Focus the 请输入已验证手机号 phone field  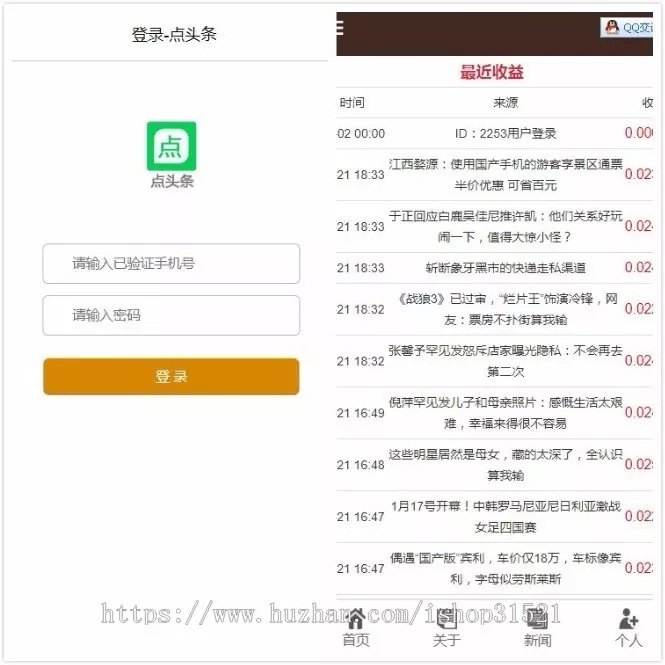[x=171, y=263]
